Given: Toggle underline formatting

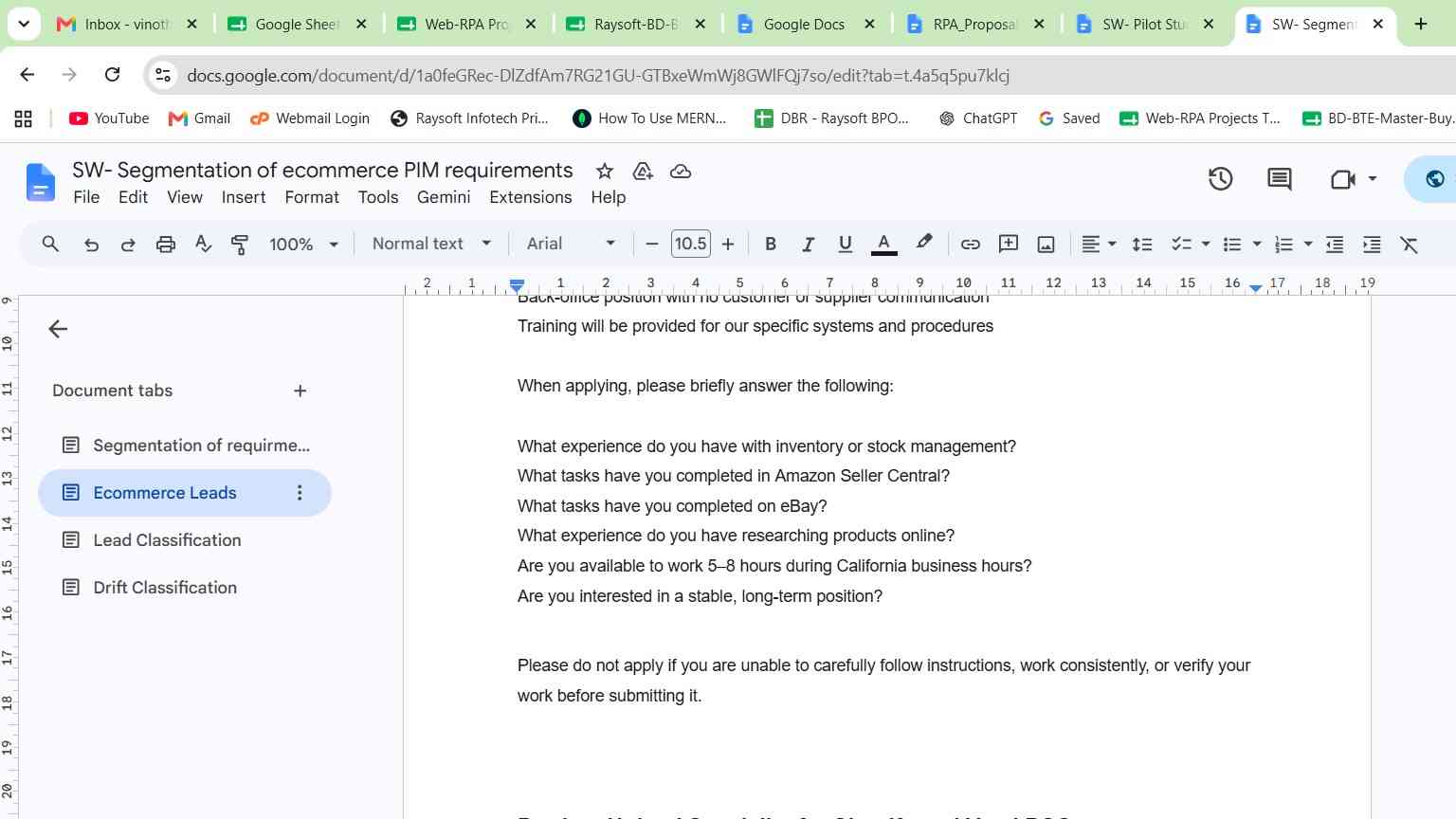Looking at the screenshot, I should pos(845,245).
